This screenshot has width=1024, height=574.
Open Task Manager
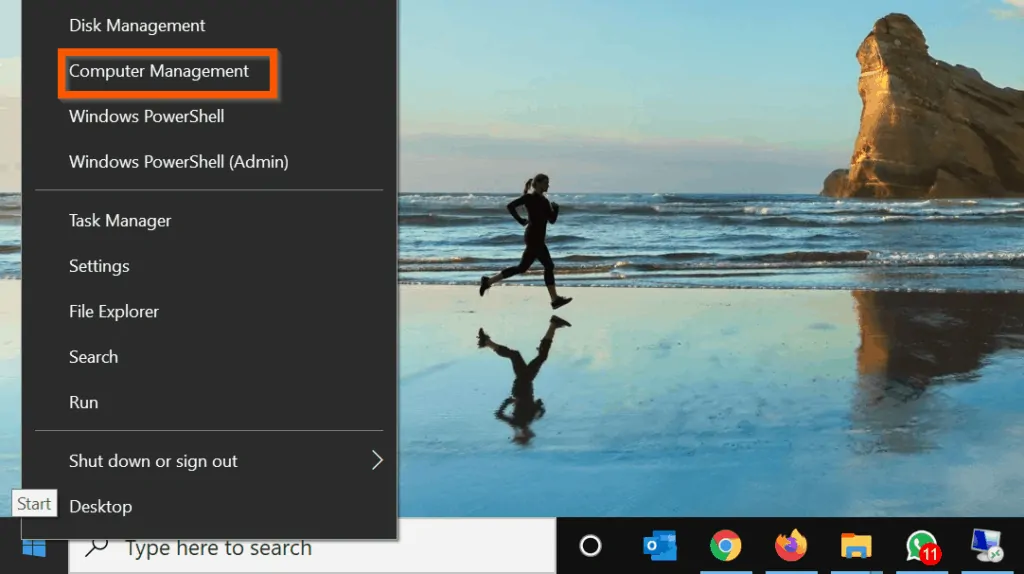click(x=209, y=221)
